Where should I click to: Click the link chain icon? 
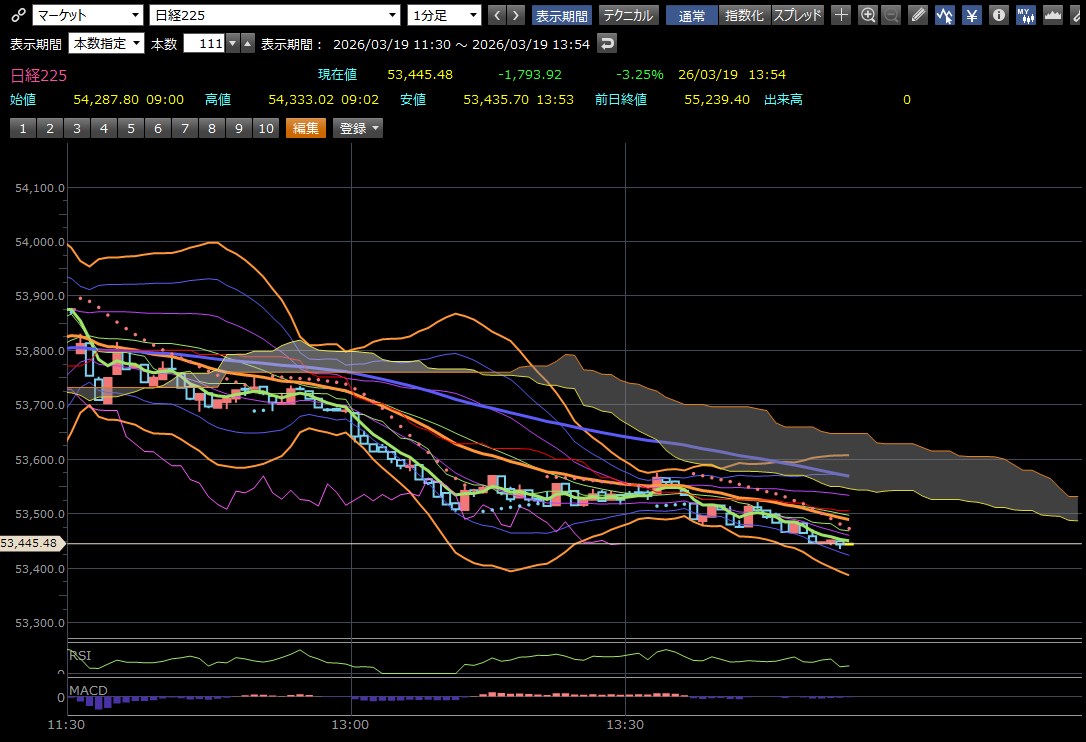click(16, 15)
